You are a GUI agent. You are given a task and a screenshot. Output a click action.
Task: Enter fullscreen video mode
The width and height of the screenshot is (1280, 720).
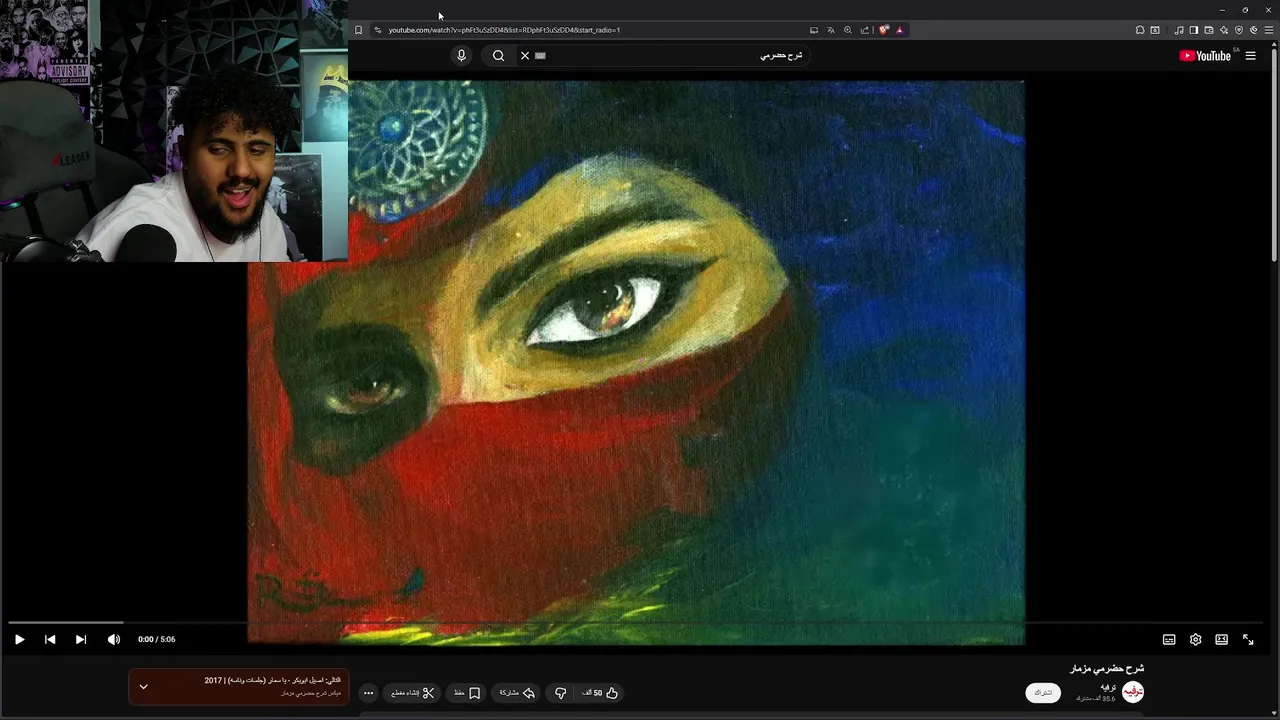coord(1248,639)
